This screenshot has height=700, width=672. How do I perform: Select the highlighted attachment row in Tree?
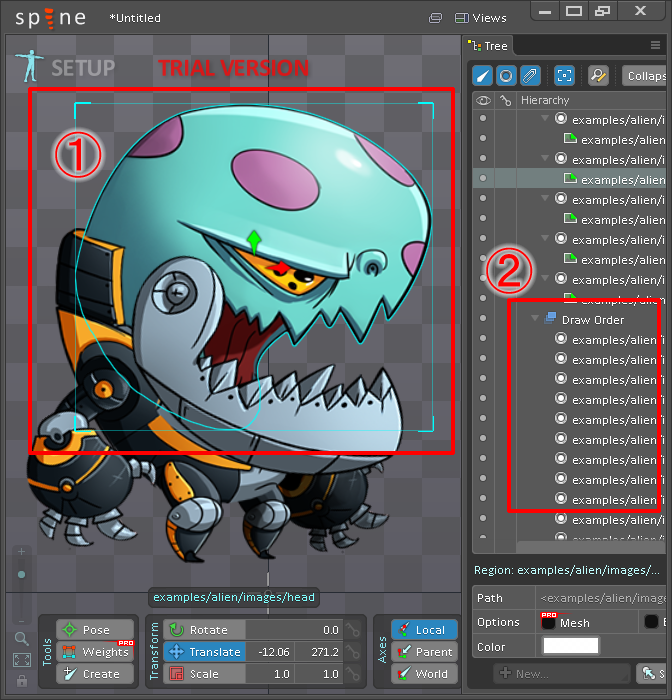pos(569,178)
